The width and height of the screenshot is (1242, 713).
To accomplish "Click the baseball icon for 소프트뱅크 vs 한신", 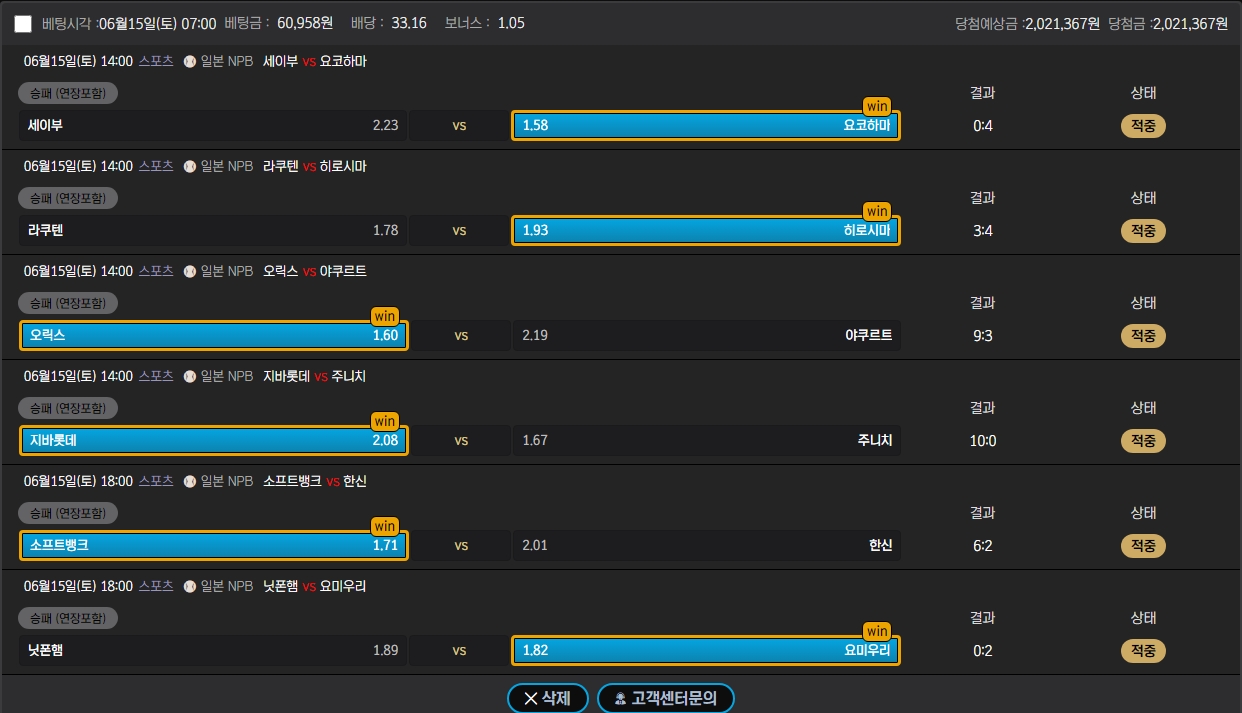I will coord(190,481).
